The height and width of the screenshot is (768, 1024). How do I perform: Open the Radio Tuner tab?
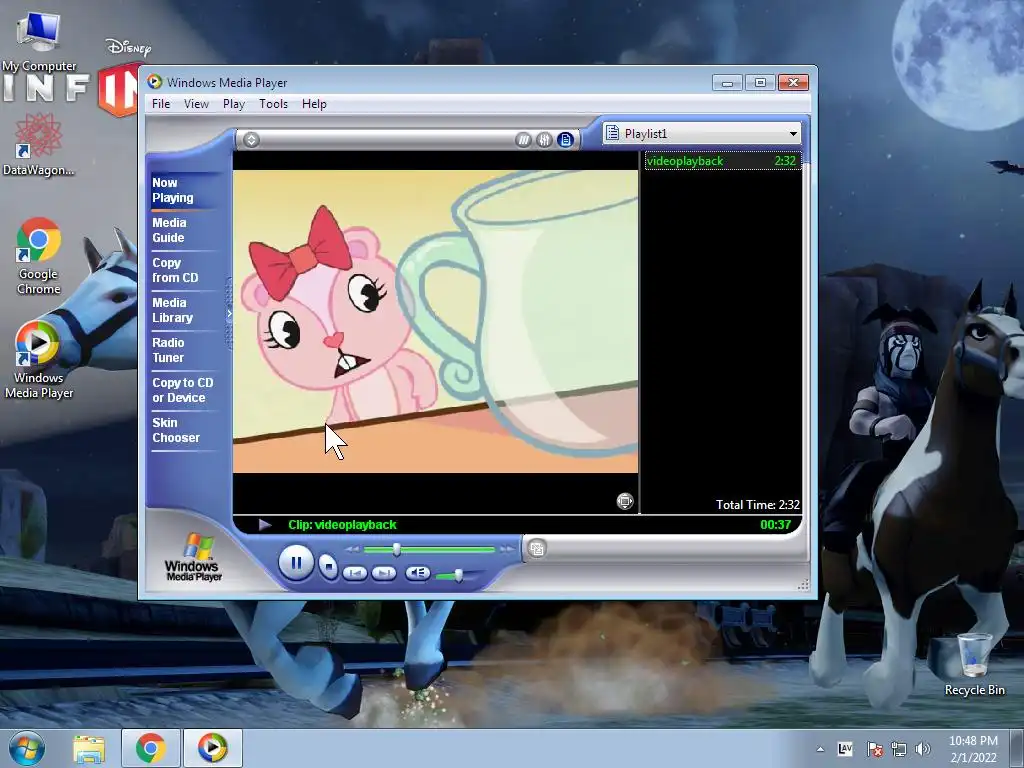[x=182, y=350]
